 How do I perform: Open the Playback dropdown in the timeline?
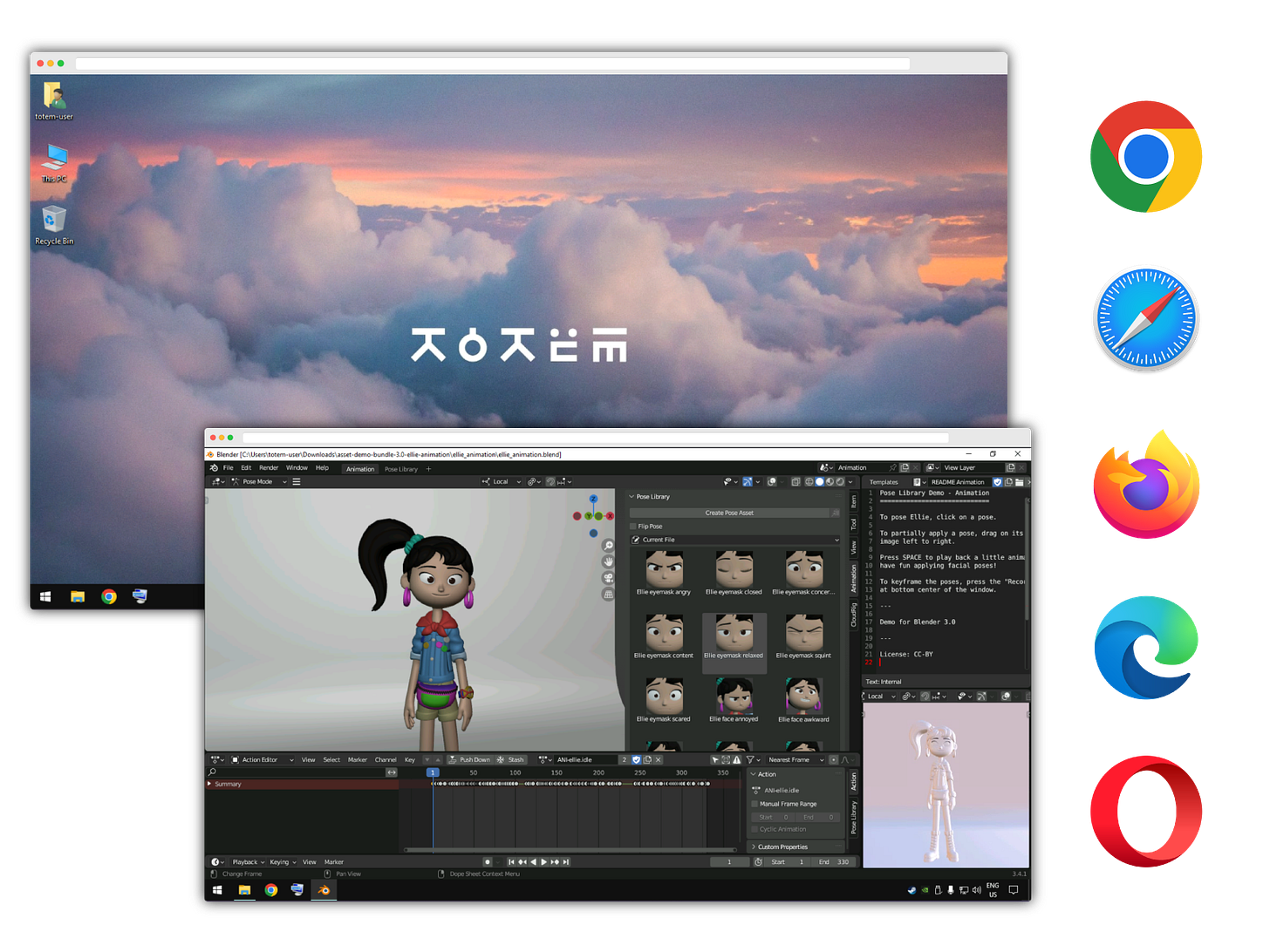(248, 862)
